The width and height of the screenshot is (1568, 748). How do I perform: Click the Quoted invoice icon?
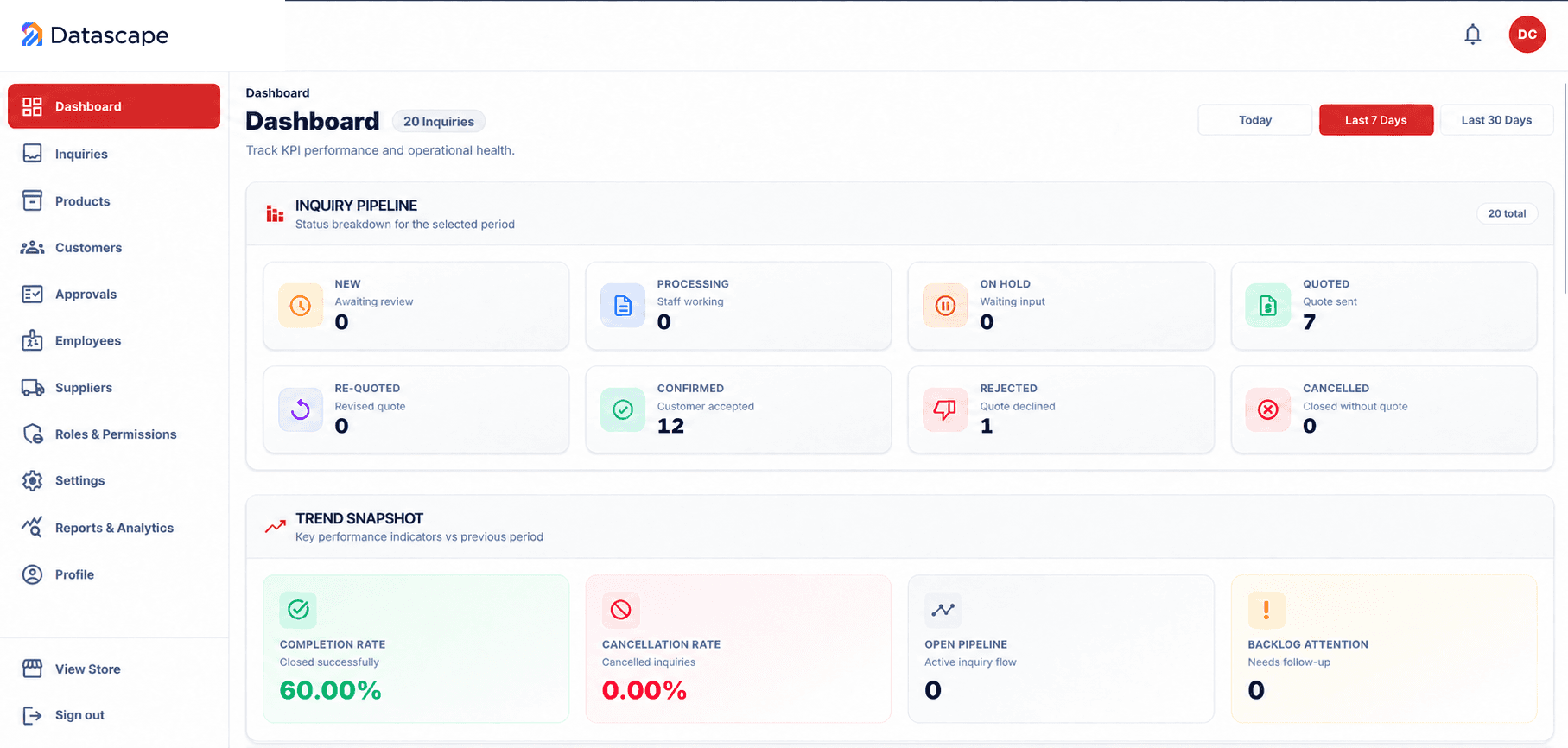point(1268,306)
